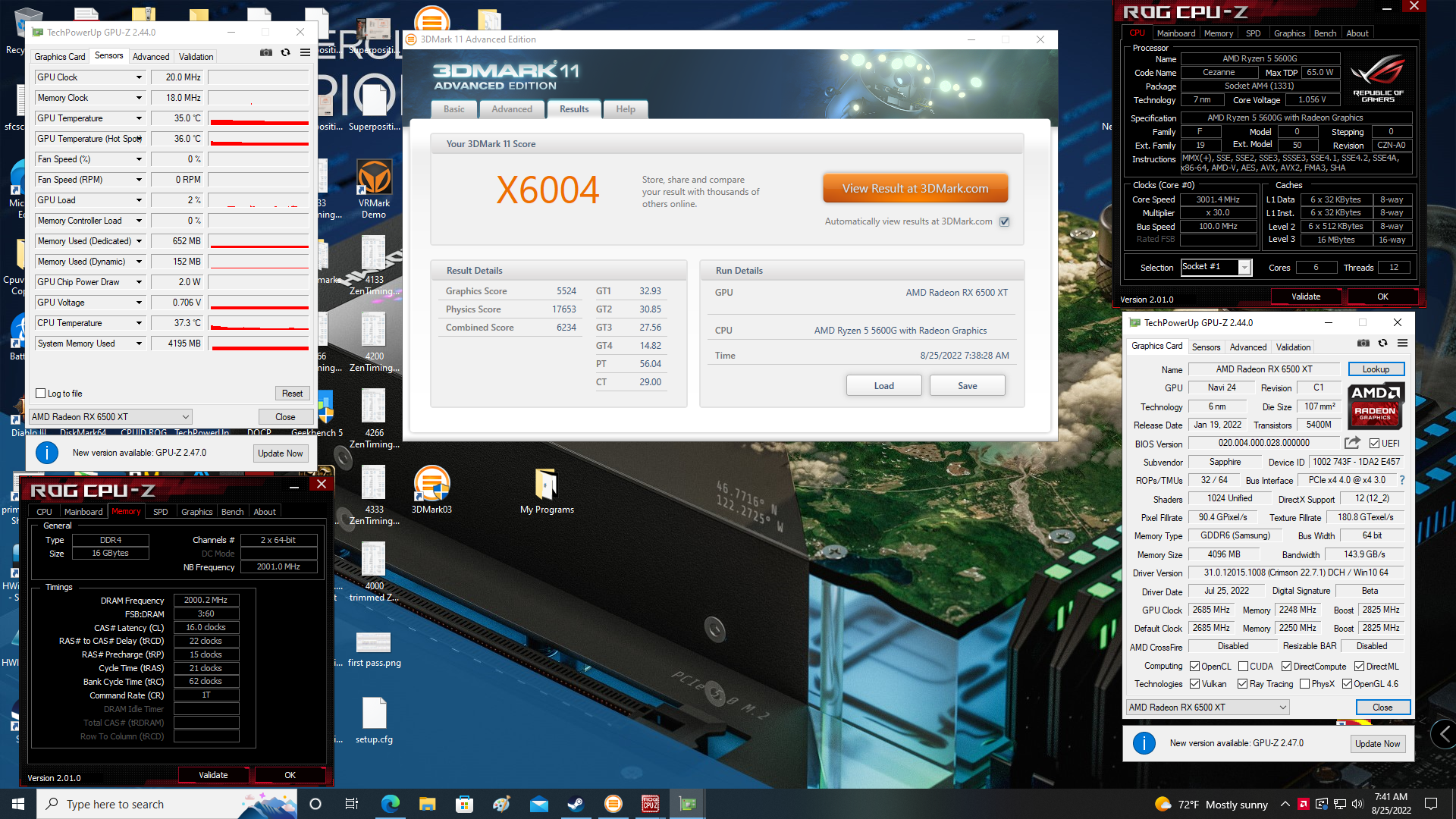Open Help tab in 3DMark 11
The height and width of the screenshot is (819, 1456).
coord(626,109)
